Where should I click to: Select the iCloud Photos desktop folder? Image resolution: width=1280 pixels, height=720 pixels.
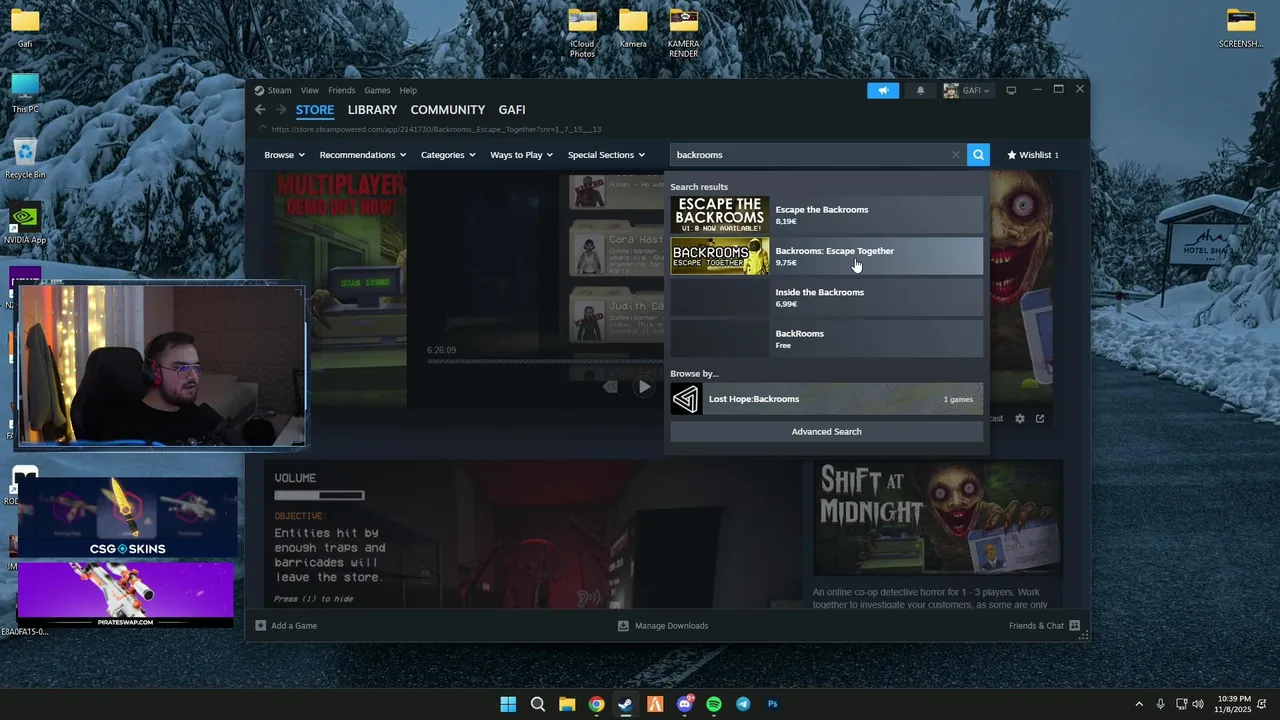tap(582, 32)
